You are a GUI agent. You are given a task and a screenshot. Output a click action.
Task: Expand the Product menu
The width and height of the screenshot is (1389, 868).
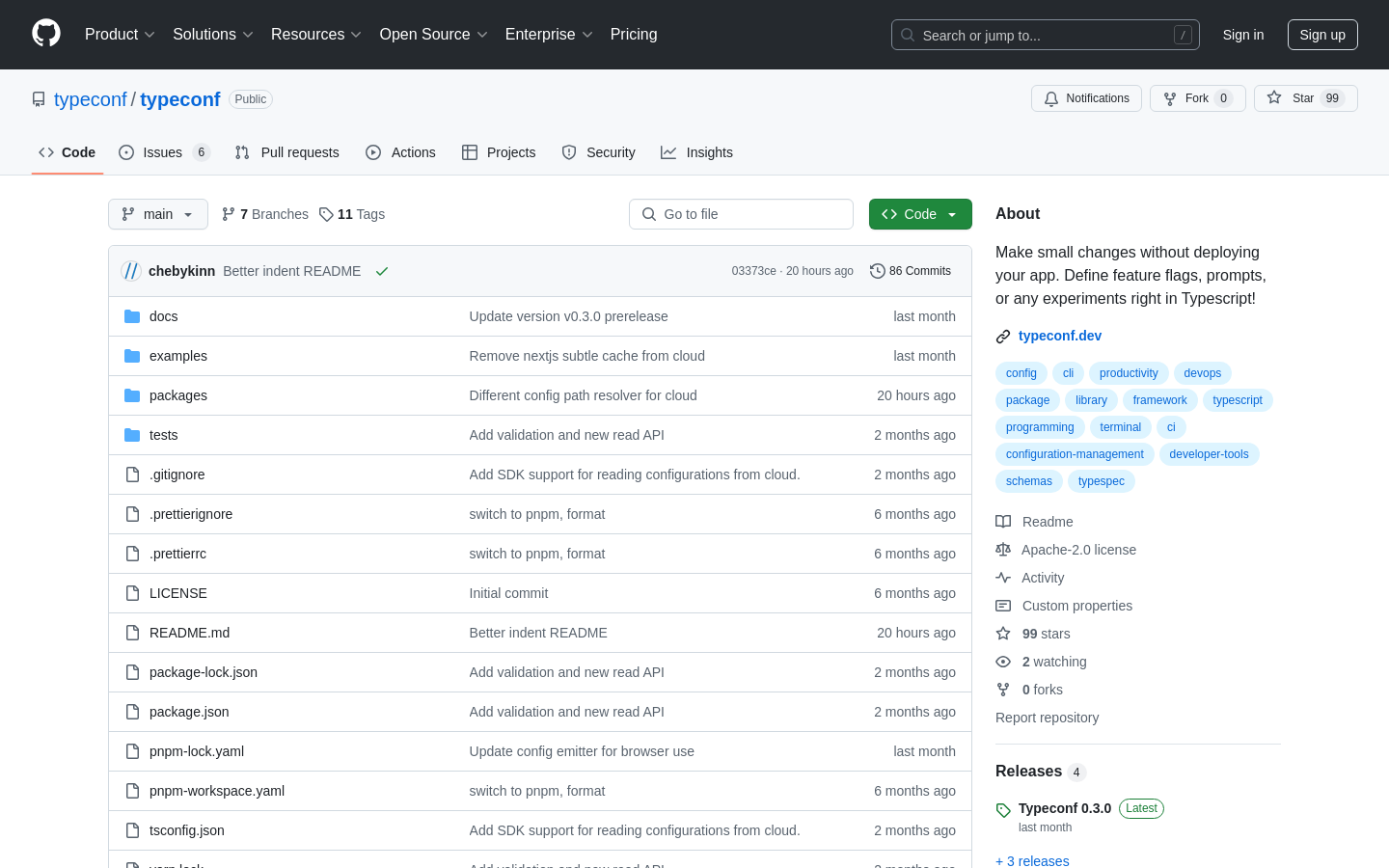pyautogui.click(x=120, y=35)
